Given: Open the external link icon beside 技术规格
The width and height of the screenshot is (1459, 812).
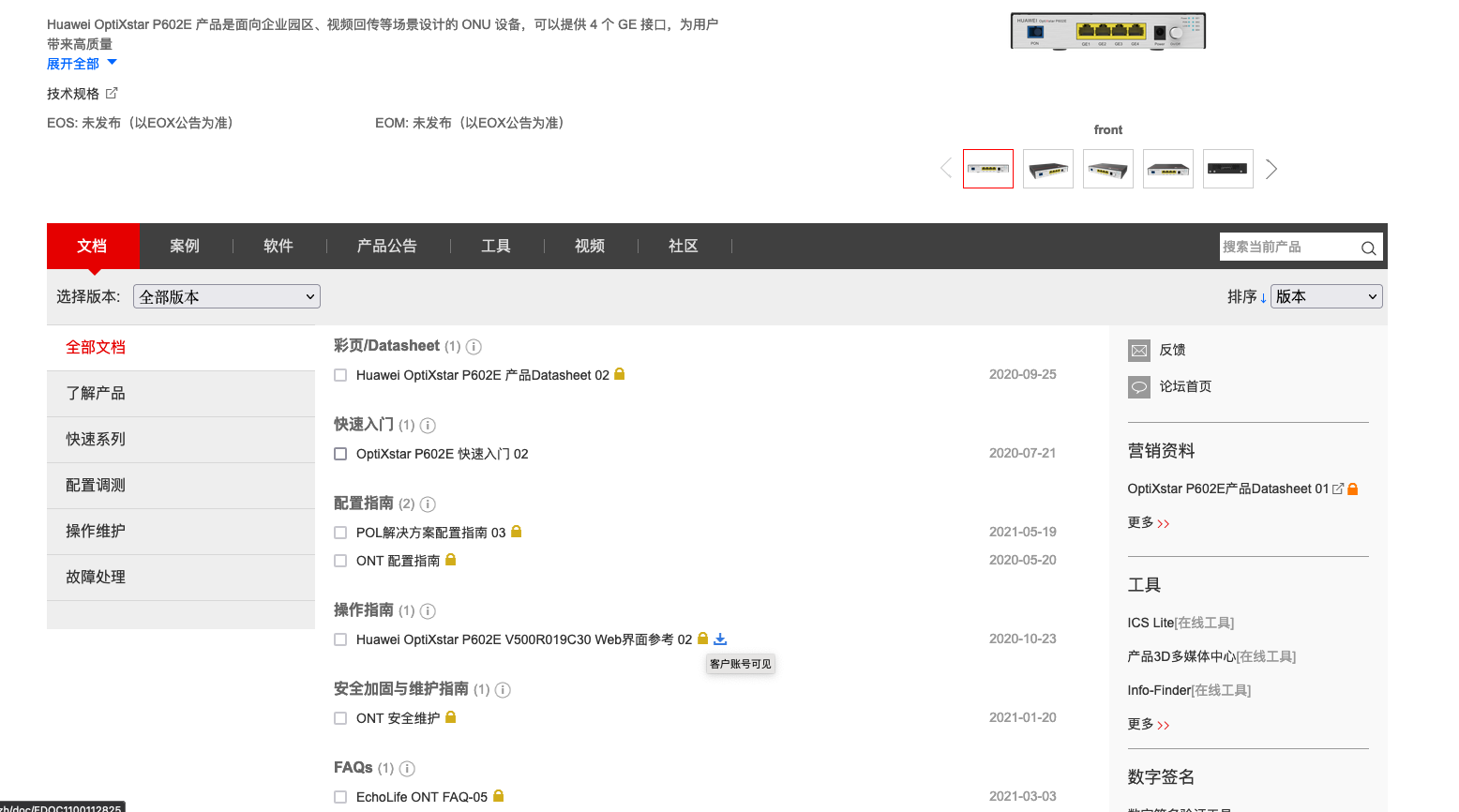Looking at the screenshot, I should 112,93.
